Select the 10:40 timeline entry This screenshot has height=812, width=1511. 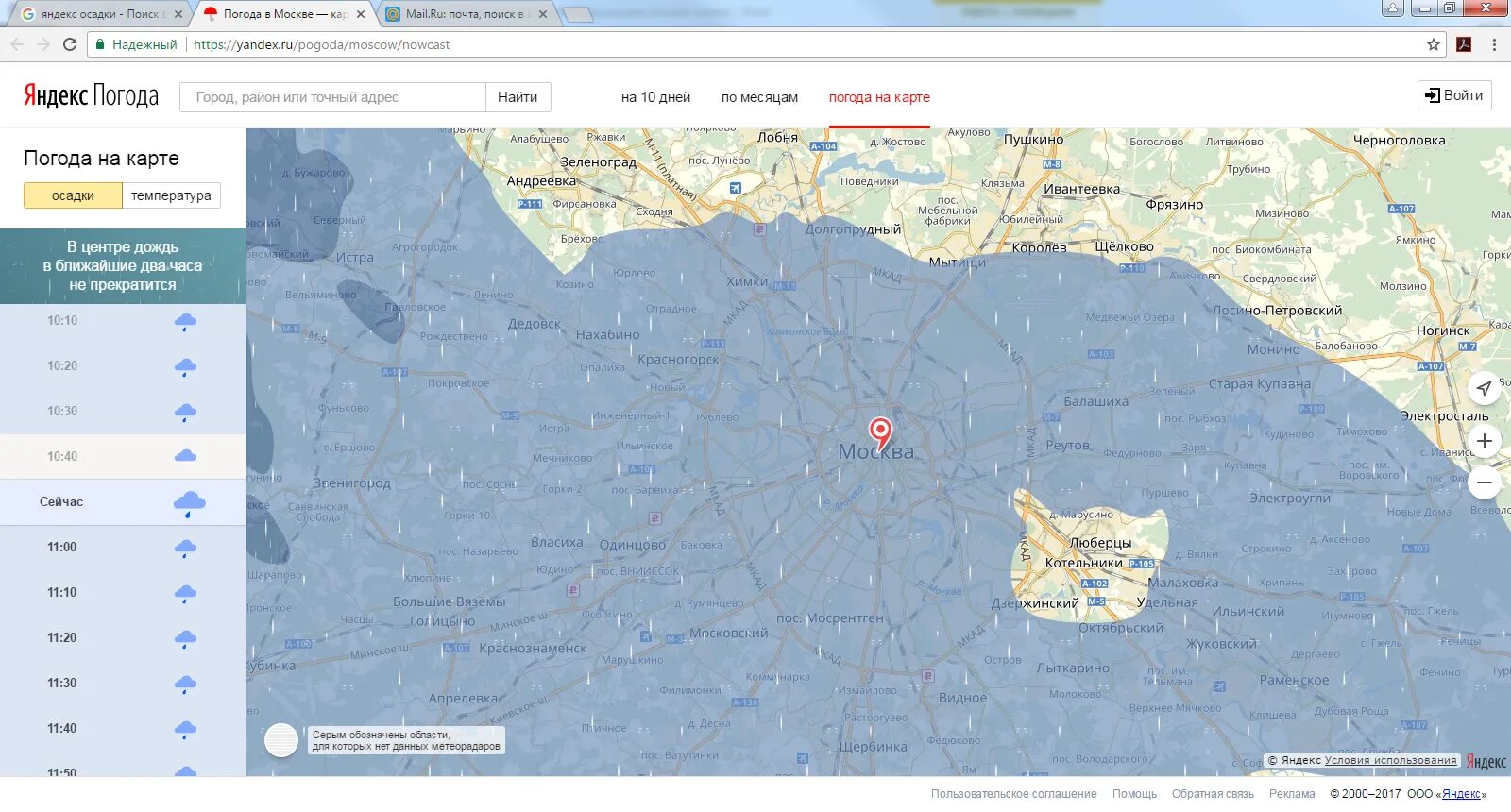(x=123, y=457)
